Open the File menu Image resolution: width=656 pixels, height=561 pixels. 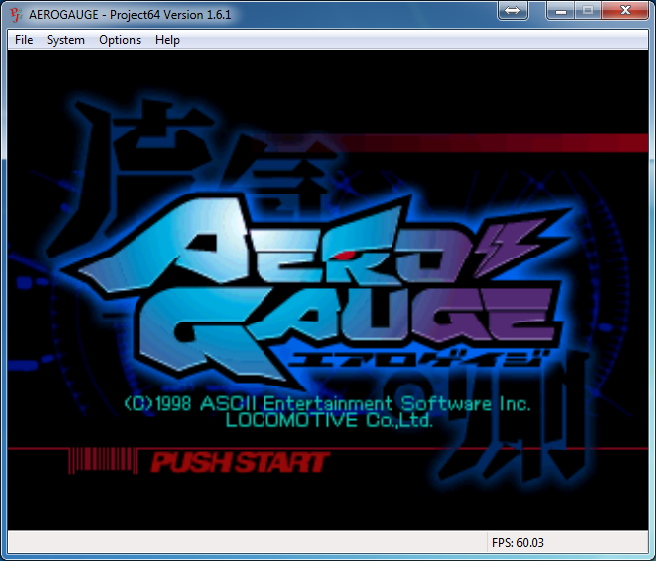[24, 40]
